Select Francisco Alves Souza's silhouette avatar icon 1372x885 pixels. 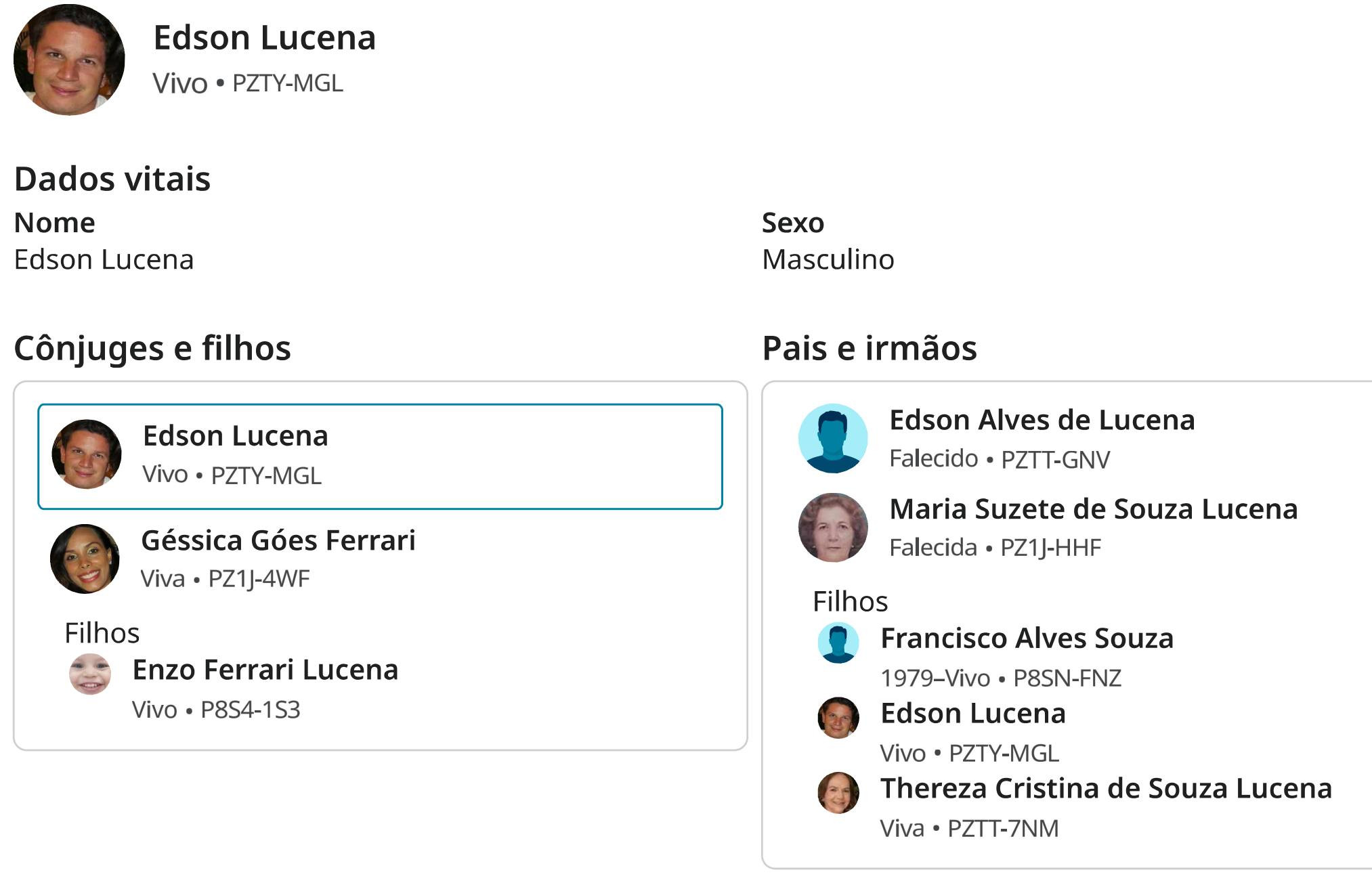pos(838,643)
